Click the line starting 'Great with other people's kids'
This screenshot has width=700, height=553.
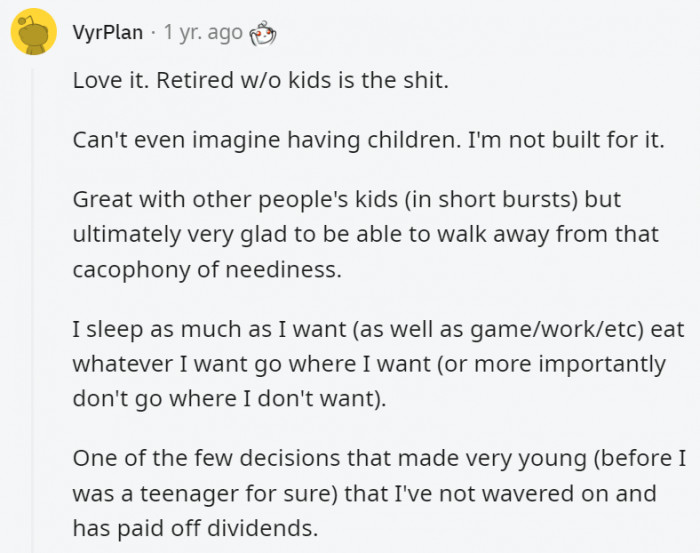click(346, 200)
